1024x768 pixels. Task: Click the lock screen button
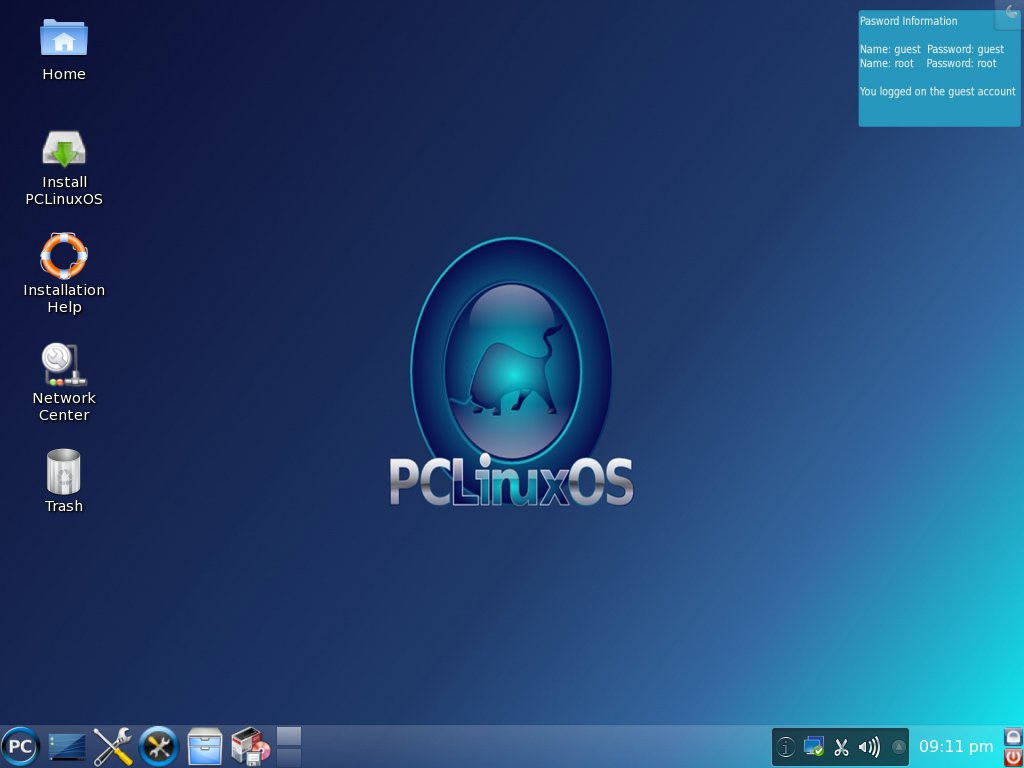pos(1013,737)
